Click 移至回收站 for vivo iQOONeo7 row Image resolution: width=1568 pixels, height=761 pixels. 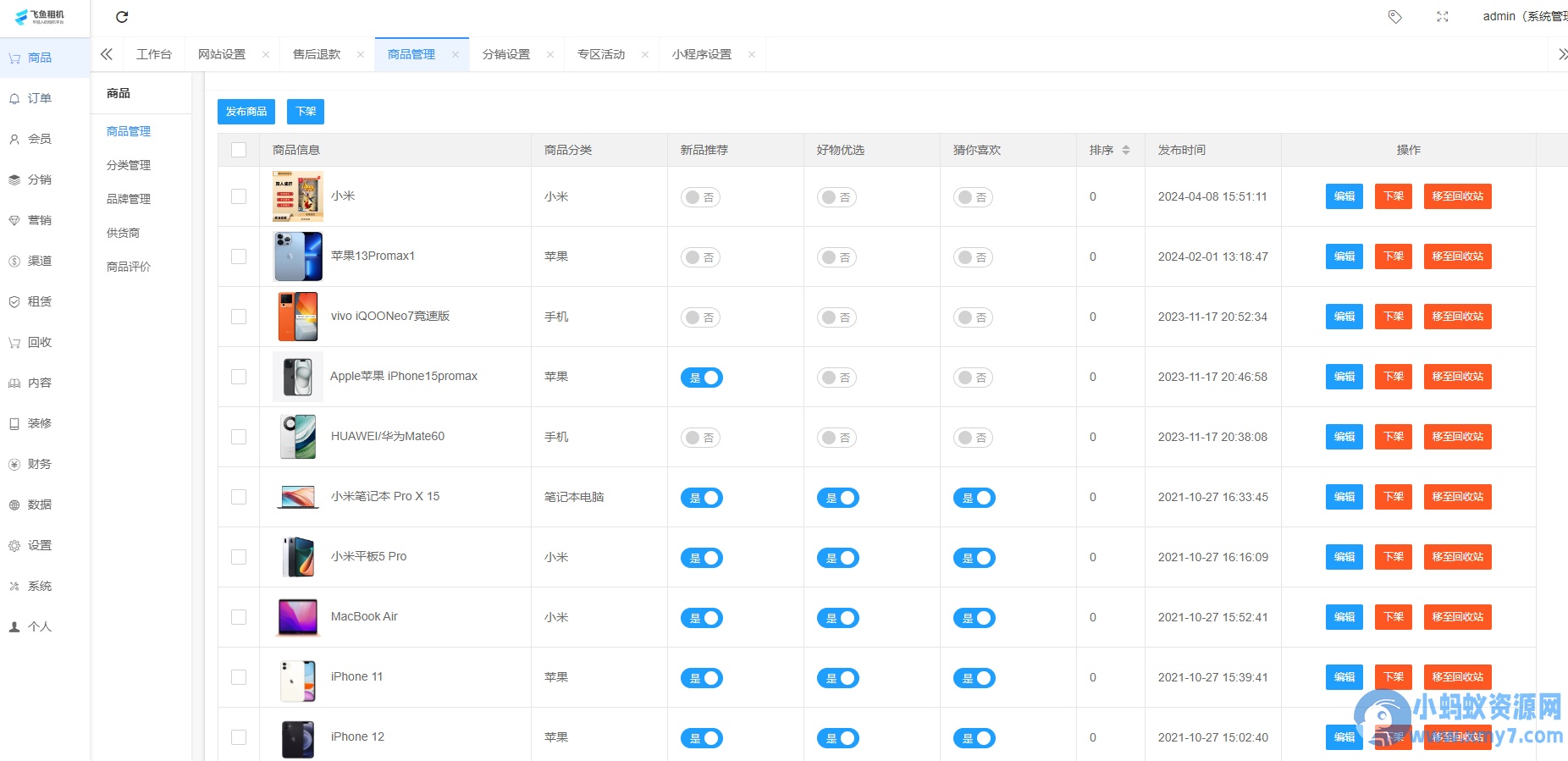point(1458,317)
